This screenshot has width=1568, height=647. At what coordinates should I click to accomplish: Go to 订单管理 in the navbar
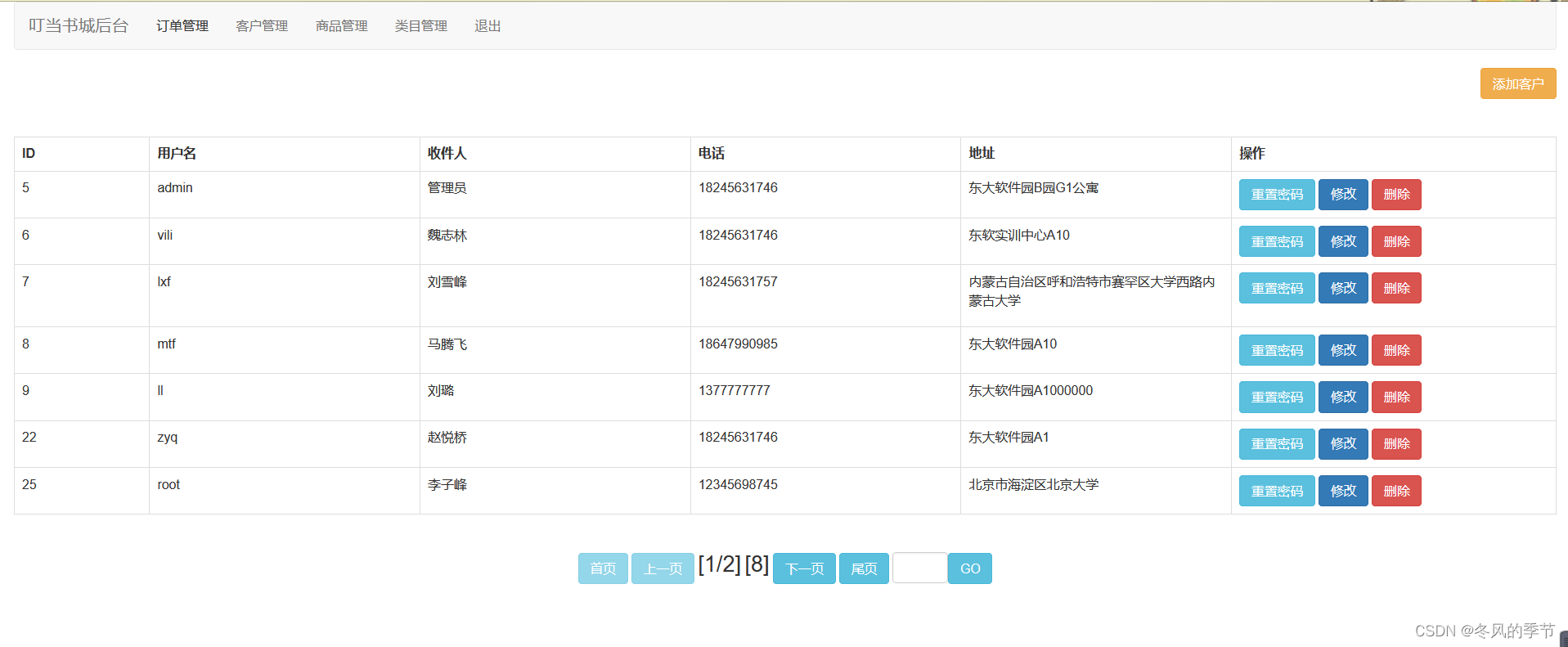182,26
